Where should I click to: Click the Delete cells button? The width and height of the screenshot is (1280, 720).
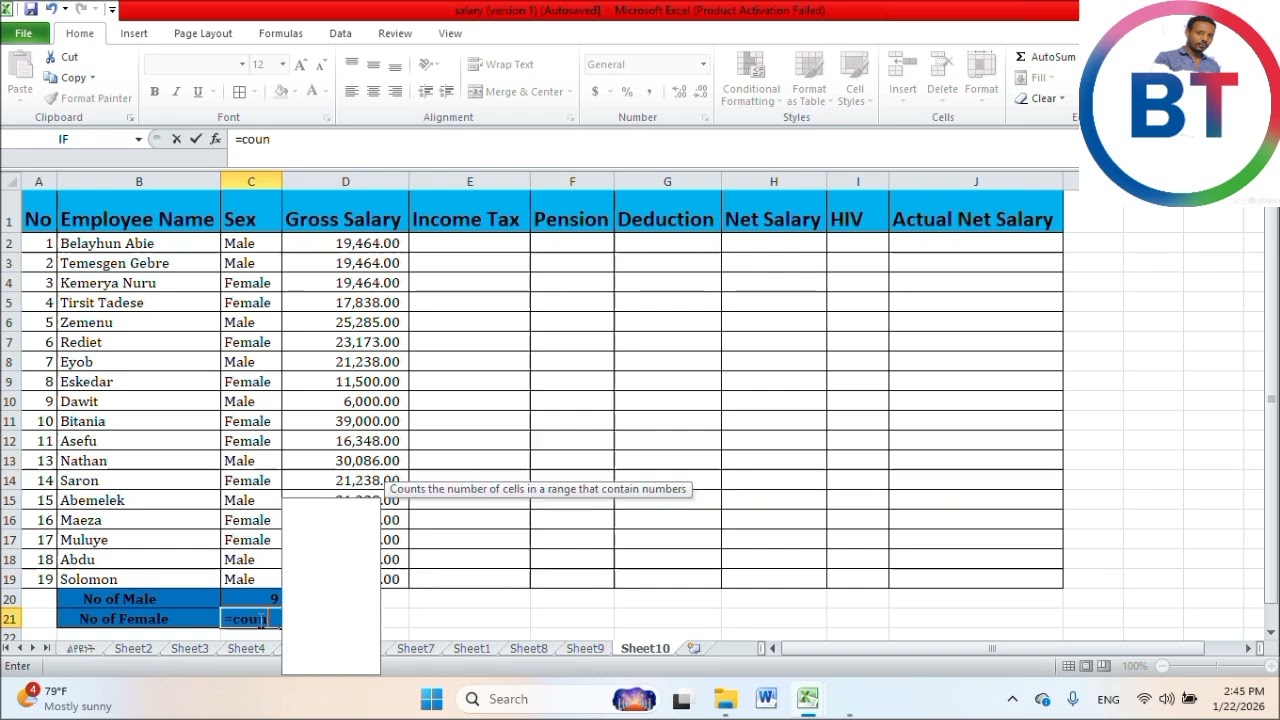click(942, 76)
